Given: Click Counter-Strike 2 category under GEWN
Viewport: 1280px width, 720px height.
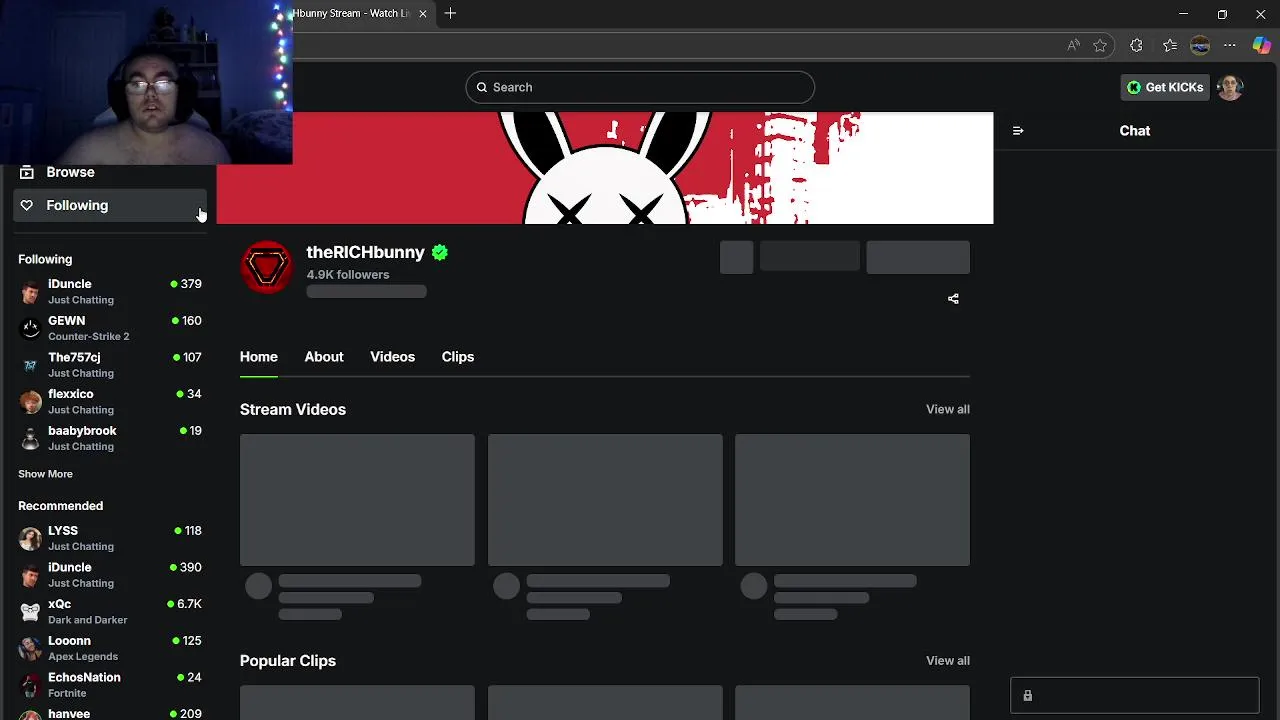Looking at the screenshot, I should coord(88,336).
